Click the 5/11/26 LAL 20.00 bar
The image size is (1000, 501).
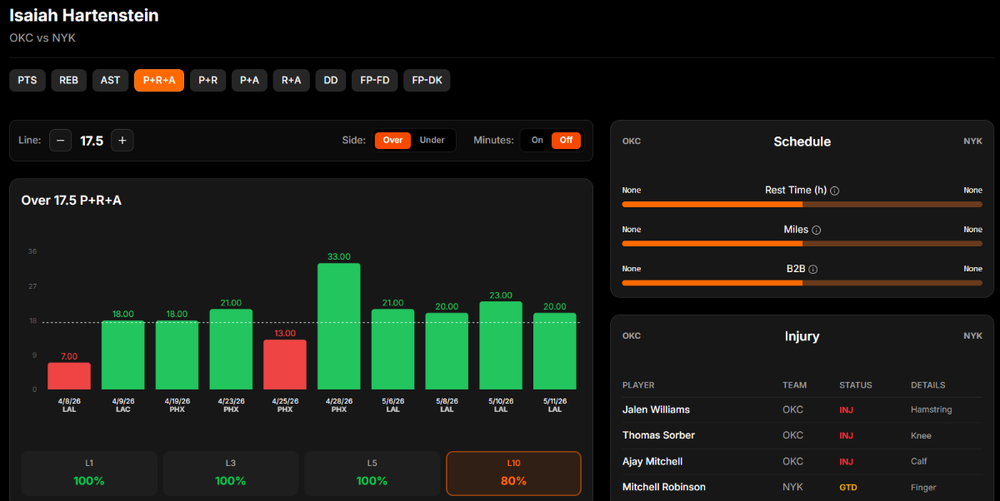[x=555, y=351]
